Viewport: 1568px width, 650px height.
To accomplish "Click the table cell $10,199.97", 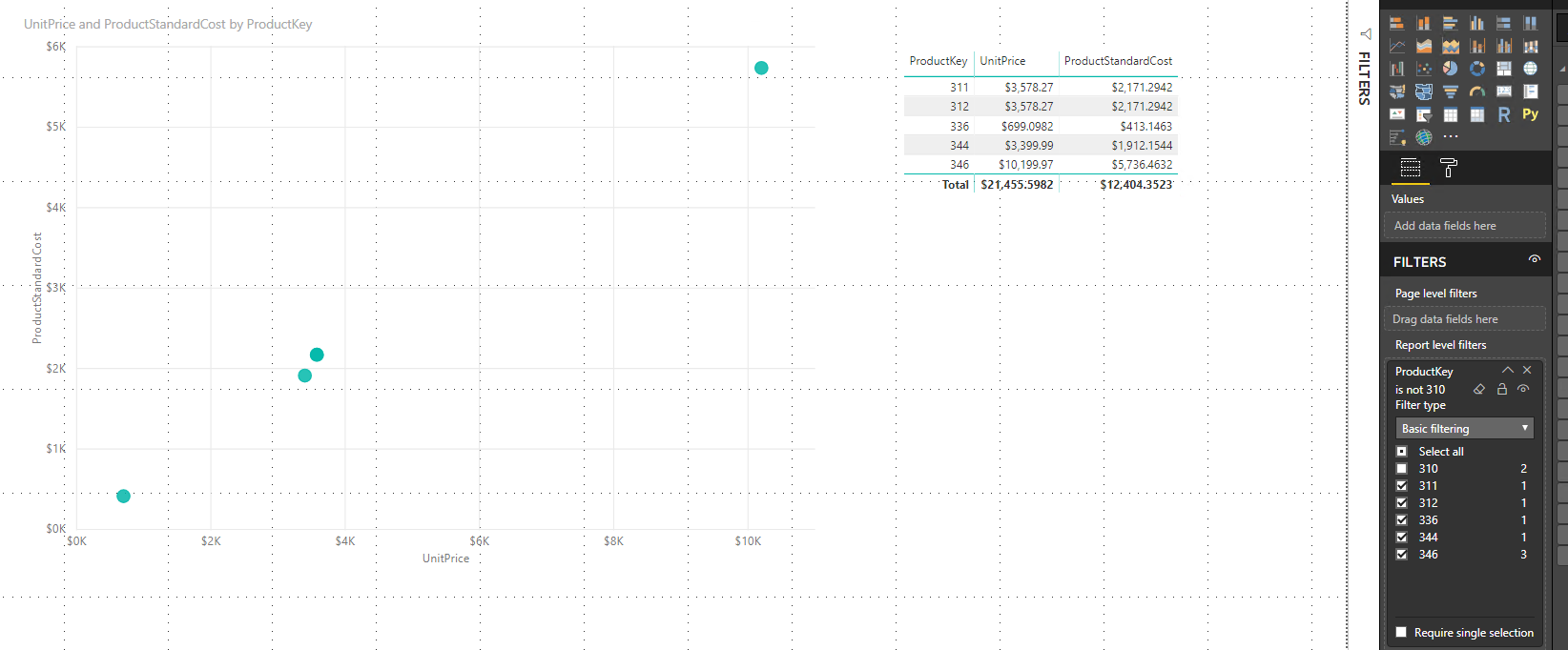I will click(1026, 165).
